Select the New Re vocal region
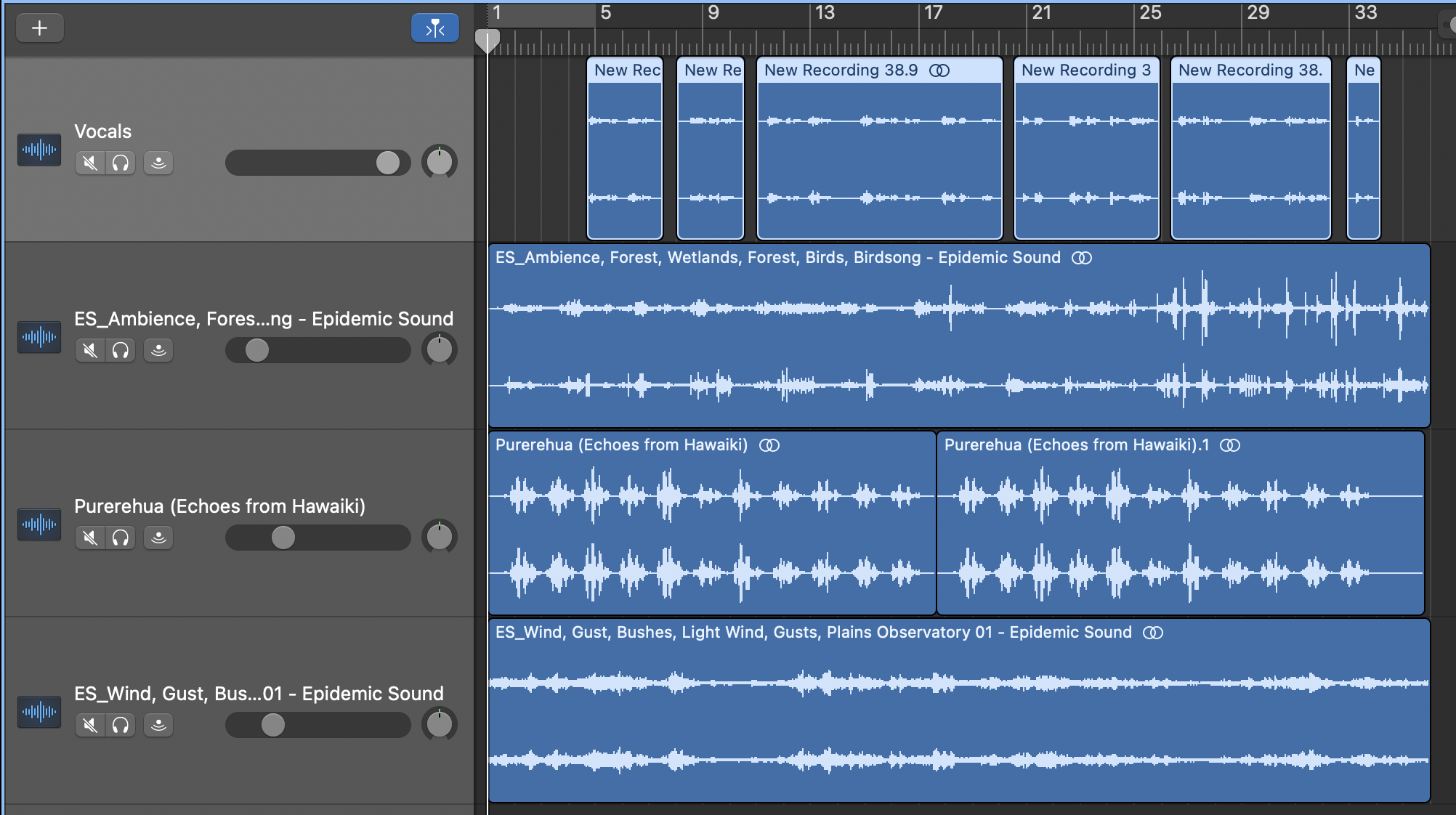This screenshot has width=1456, height=815. tap(711, 148)
